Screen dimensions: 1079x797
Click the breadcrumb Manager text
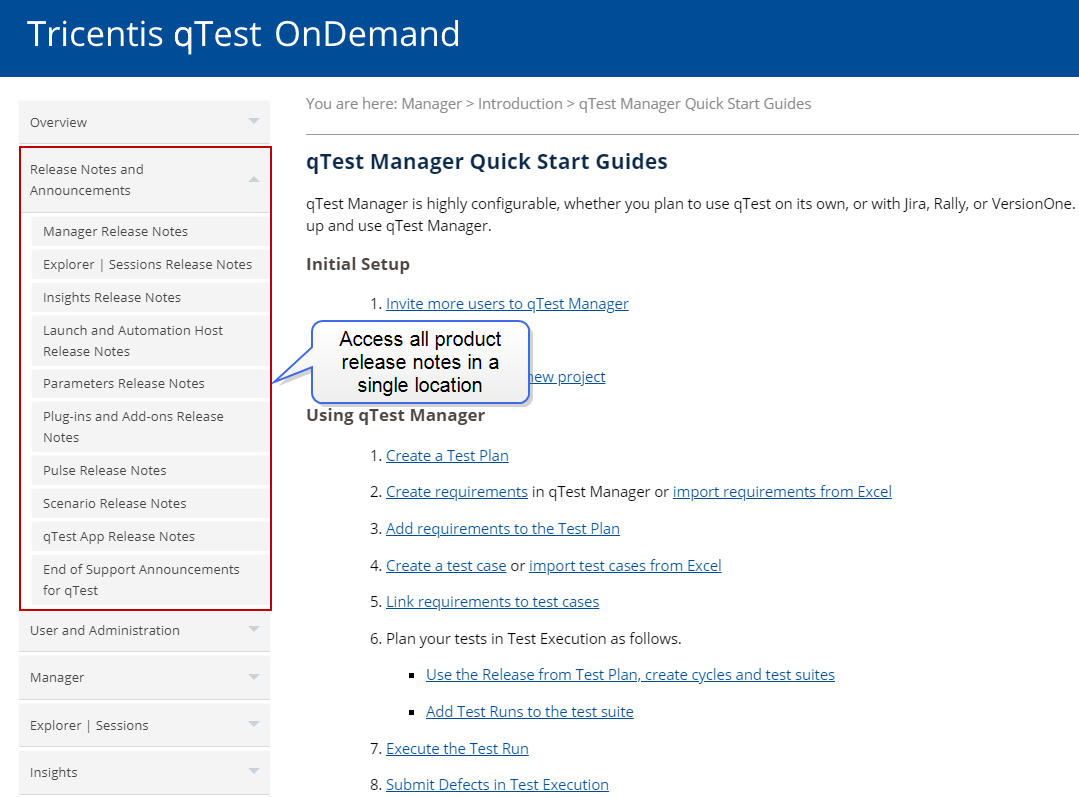pyautogui.click(x=431, y=104)
